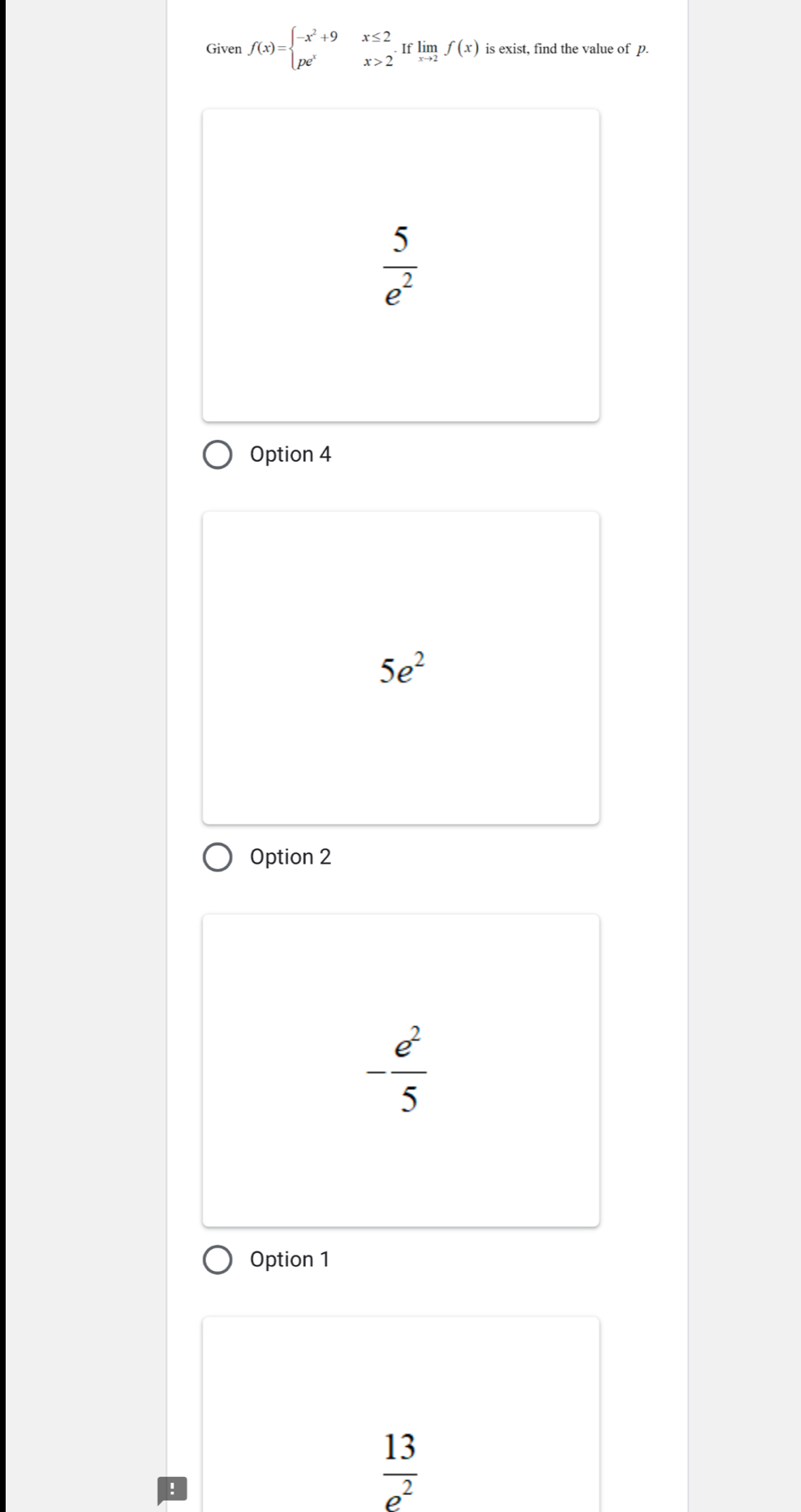Screen dimensions: 801x1512
Task: Select the Option 1 radio button
Action: click(x=217, y=1260)
